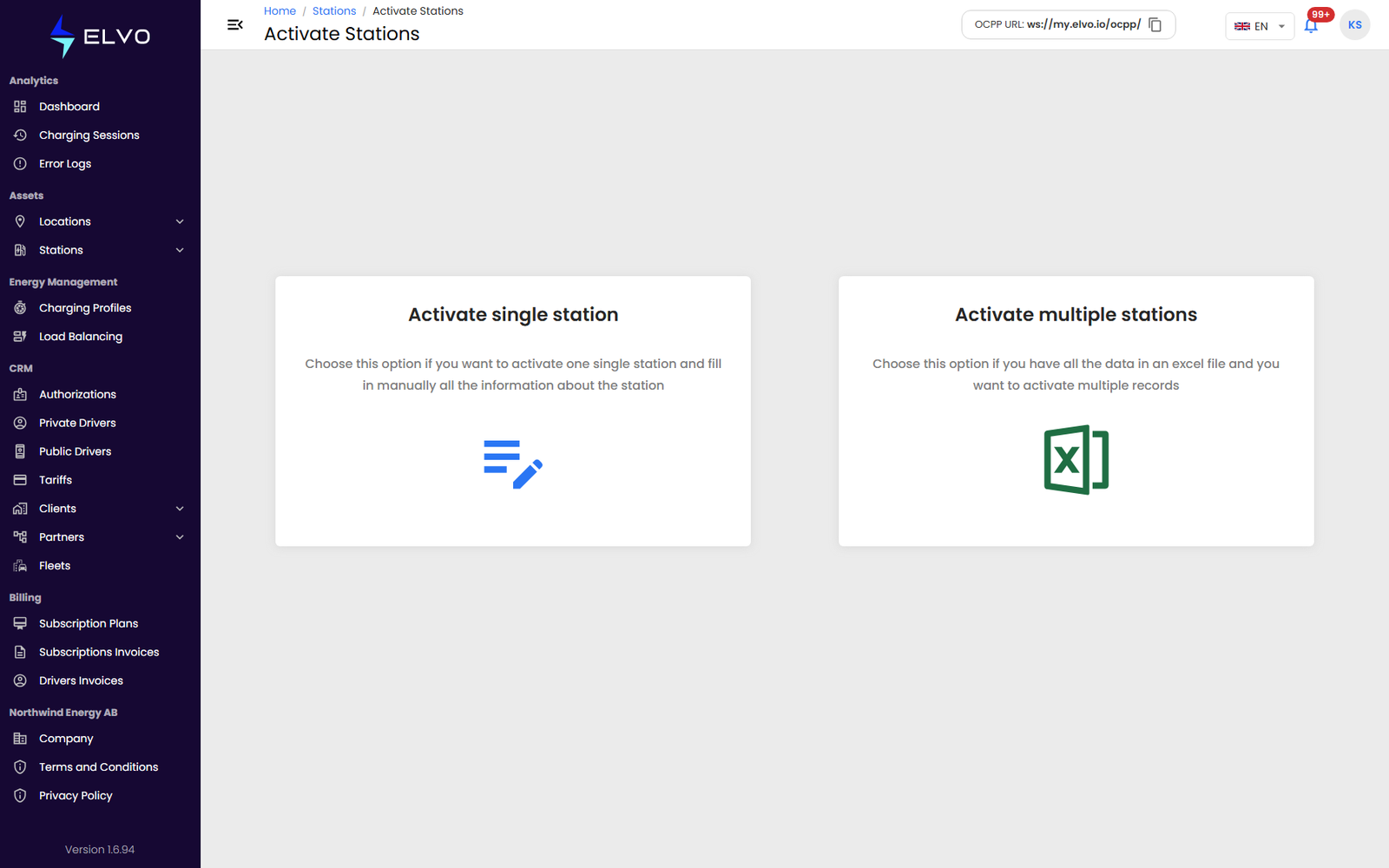The image size is (1389, 868).
Task: Click the Load Balancing icon
Action: point(20,337)
